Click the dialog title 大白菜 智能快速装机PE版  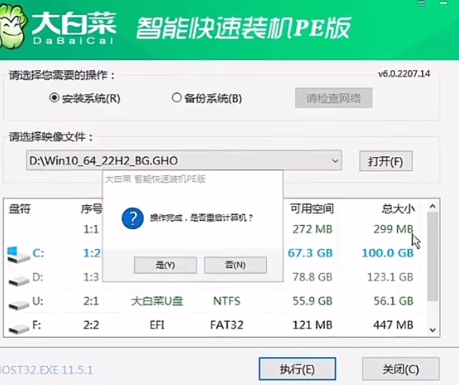(x=155, y=179)
